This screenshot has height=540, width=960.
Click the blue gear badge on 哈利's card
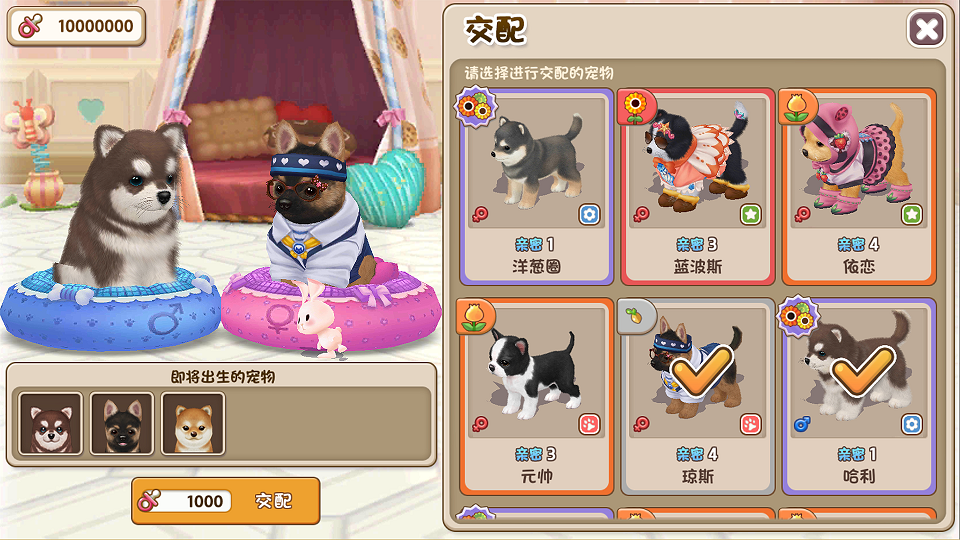click(x=912, y=424)
